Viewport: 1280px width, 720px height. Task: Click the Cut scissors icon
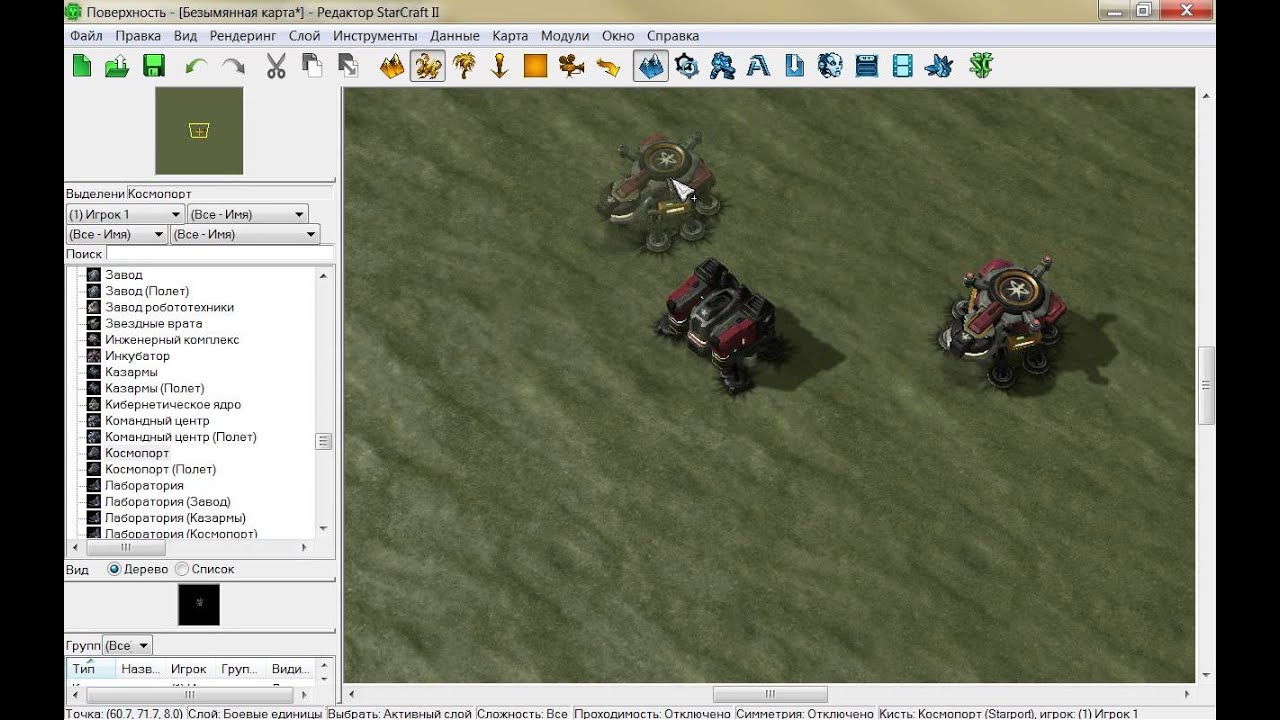pyautogui.click(x=276, y=67)
